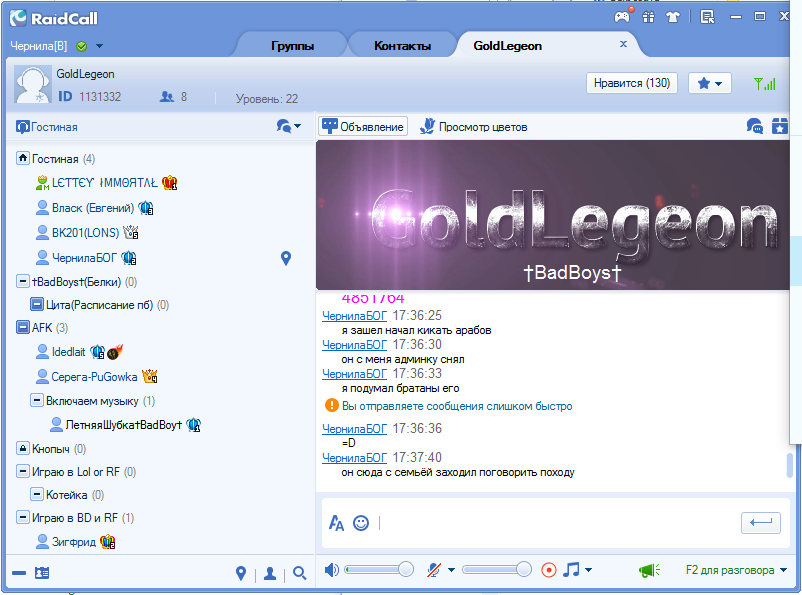
Task: Open the microphone options dropdown arrow
Action: 451,570
